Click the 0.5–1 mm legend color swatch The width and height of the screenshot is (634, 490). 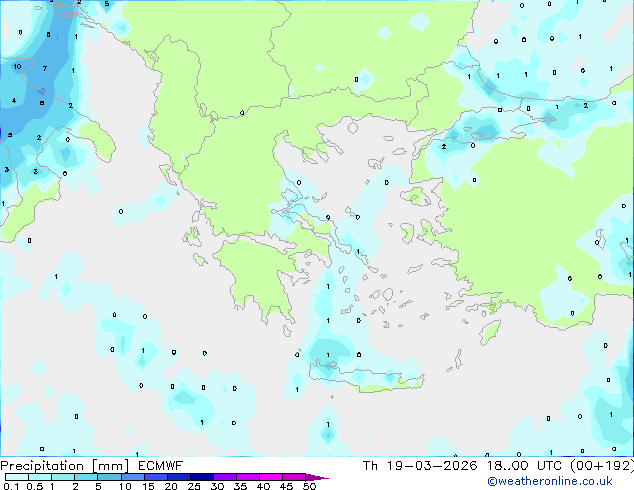tap(40, 477)
